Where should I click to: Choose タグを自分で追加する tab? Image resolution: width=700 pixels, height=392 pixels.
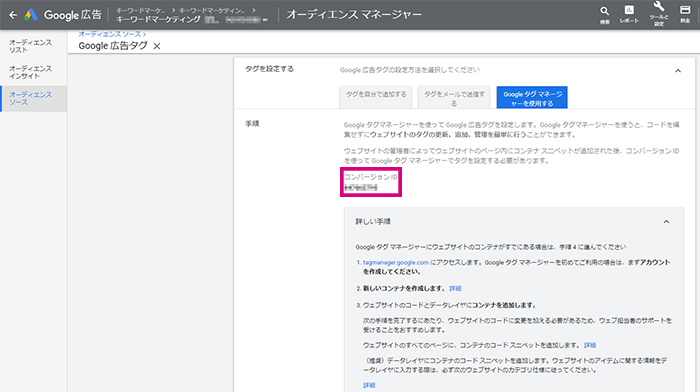(376, 97)
